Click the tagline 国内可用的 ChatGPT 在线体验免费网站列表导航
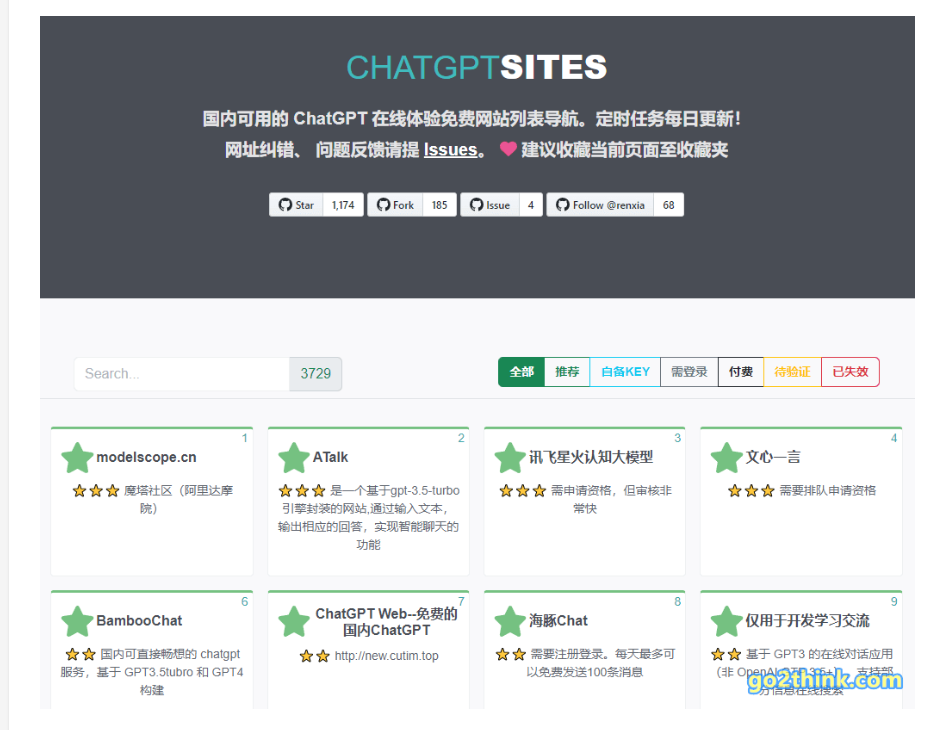944x730 pixels. (x=393, y=119)
